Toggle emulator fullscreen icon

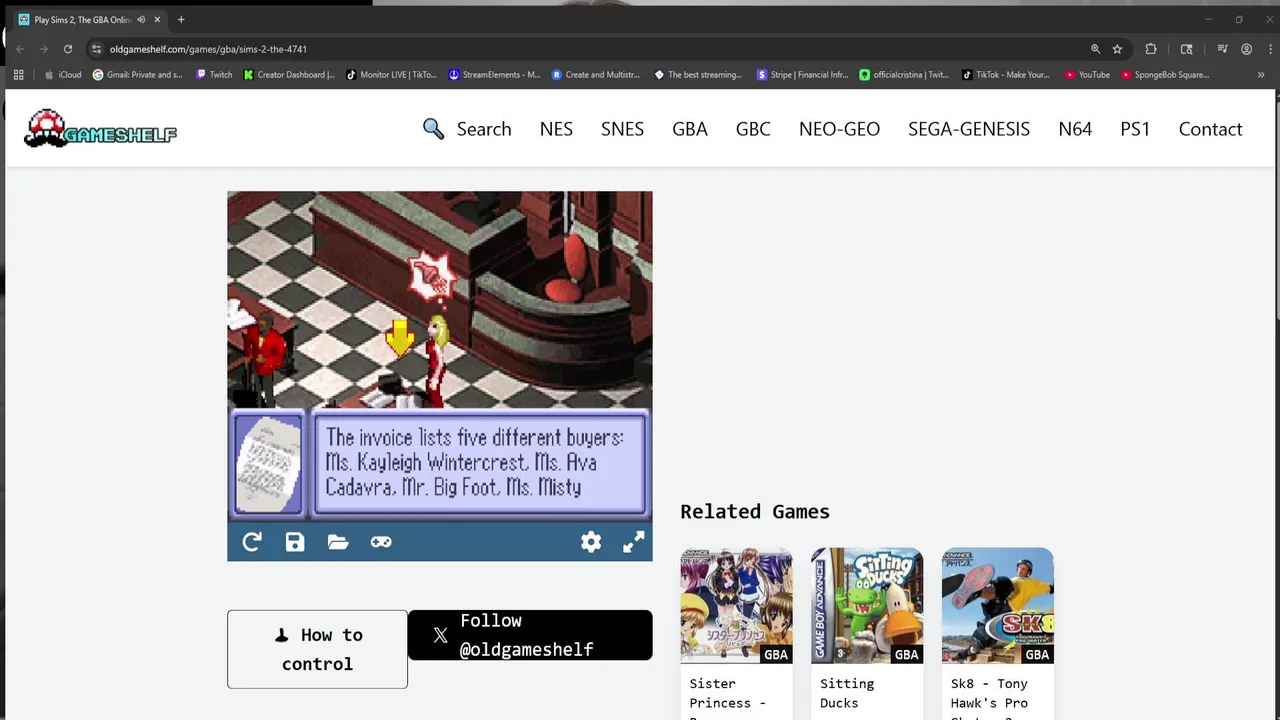tap(634, 542)
